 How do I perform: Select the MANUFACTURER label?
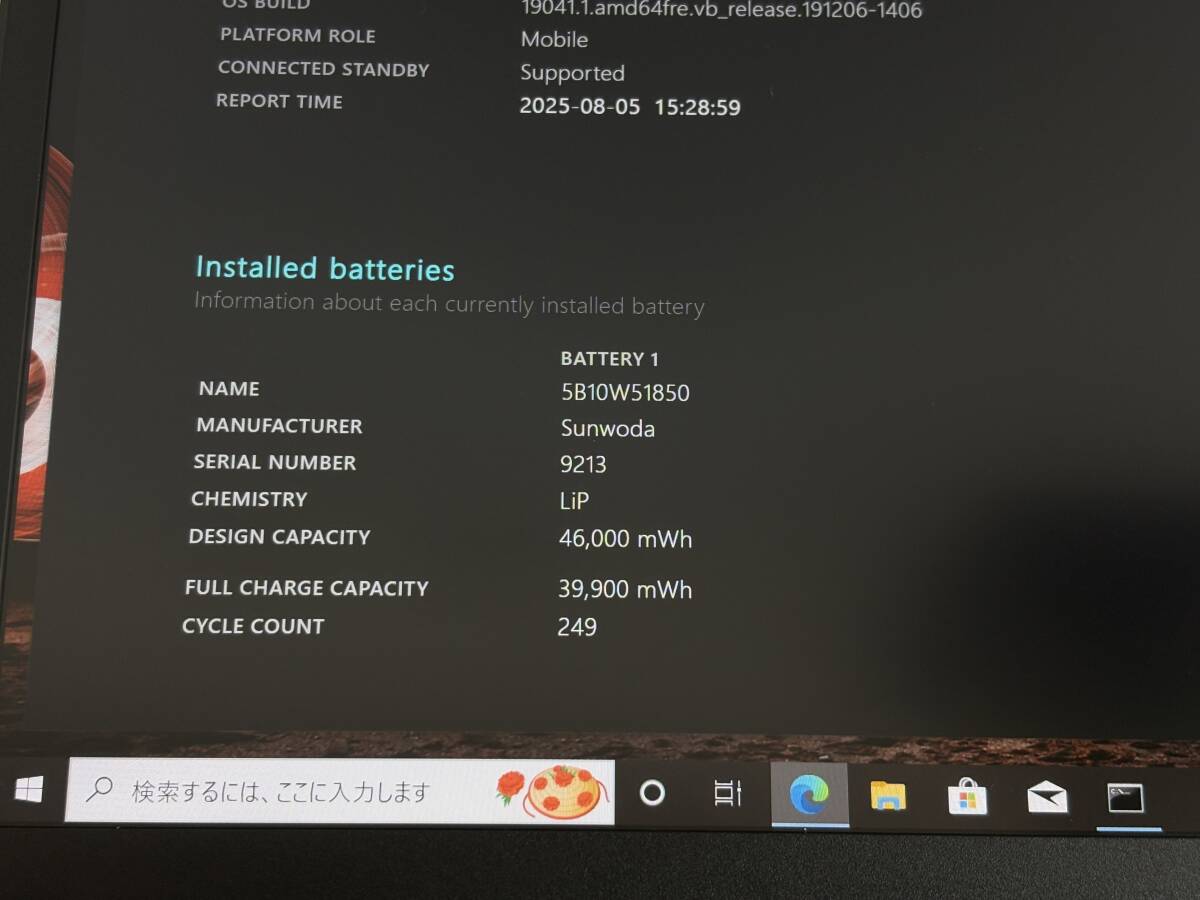click(279, 426)
